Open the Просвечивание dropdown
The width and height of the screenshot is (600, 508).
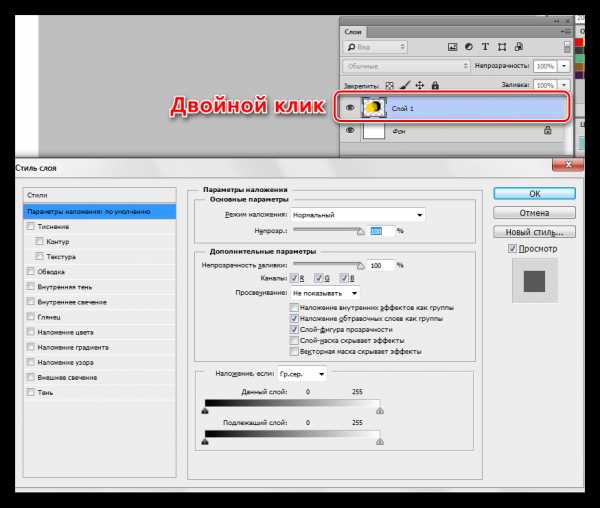[x=325, y=293]
